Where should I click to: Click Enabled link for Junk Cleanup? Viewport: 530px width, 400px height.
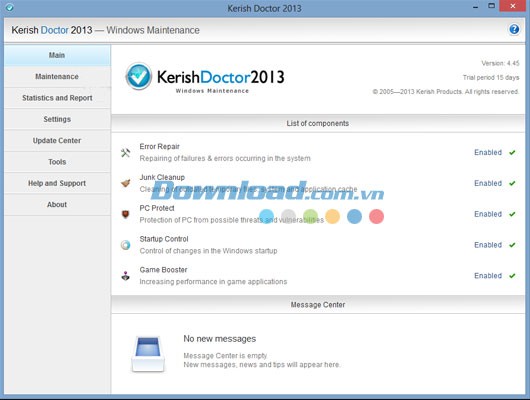pyautogui.click(x=488, y=183)
